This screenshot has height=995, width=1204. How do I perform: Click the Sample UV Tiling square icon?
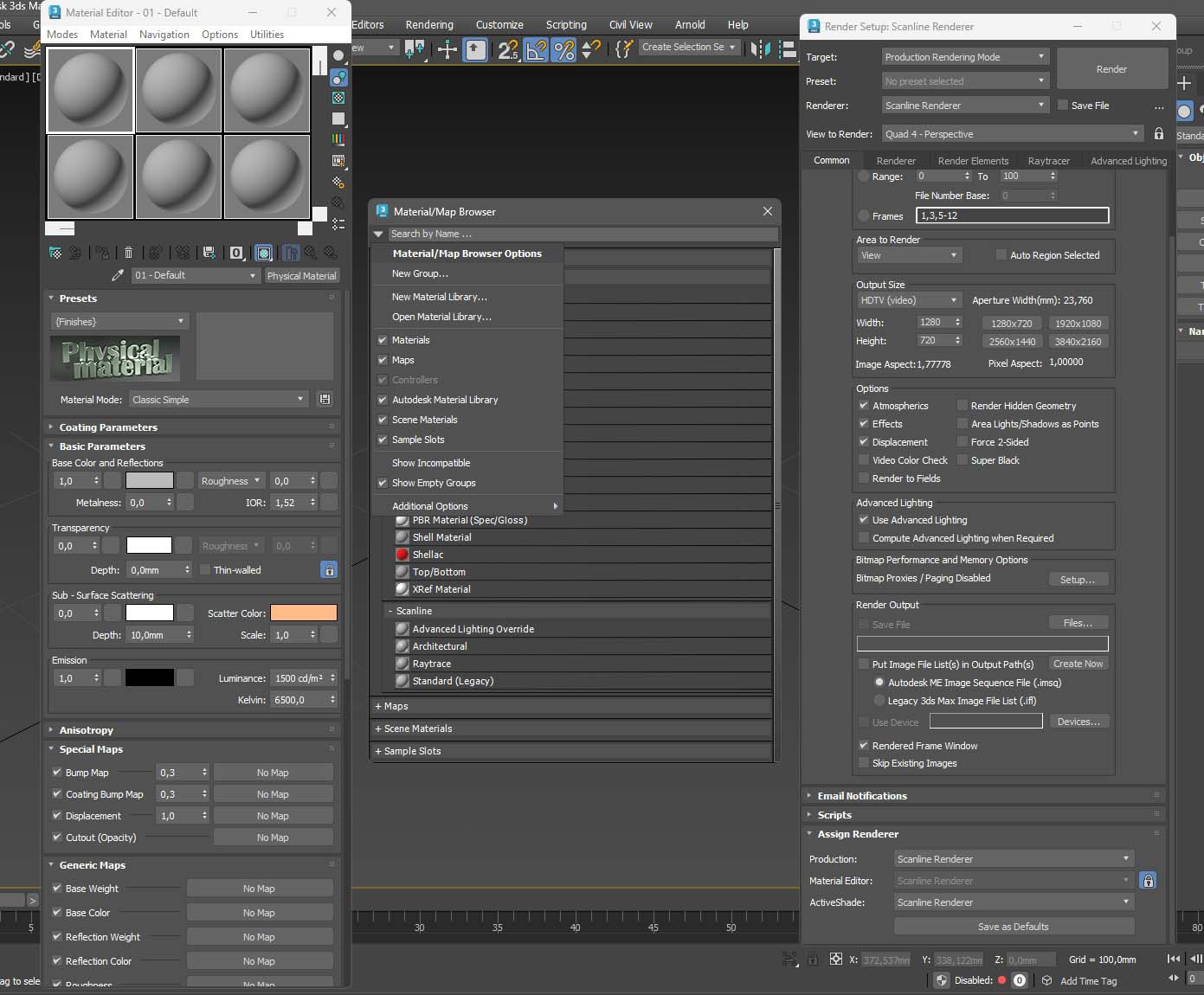coord(338,119)
